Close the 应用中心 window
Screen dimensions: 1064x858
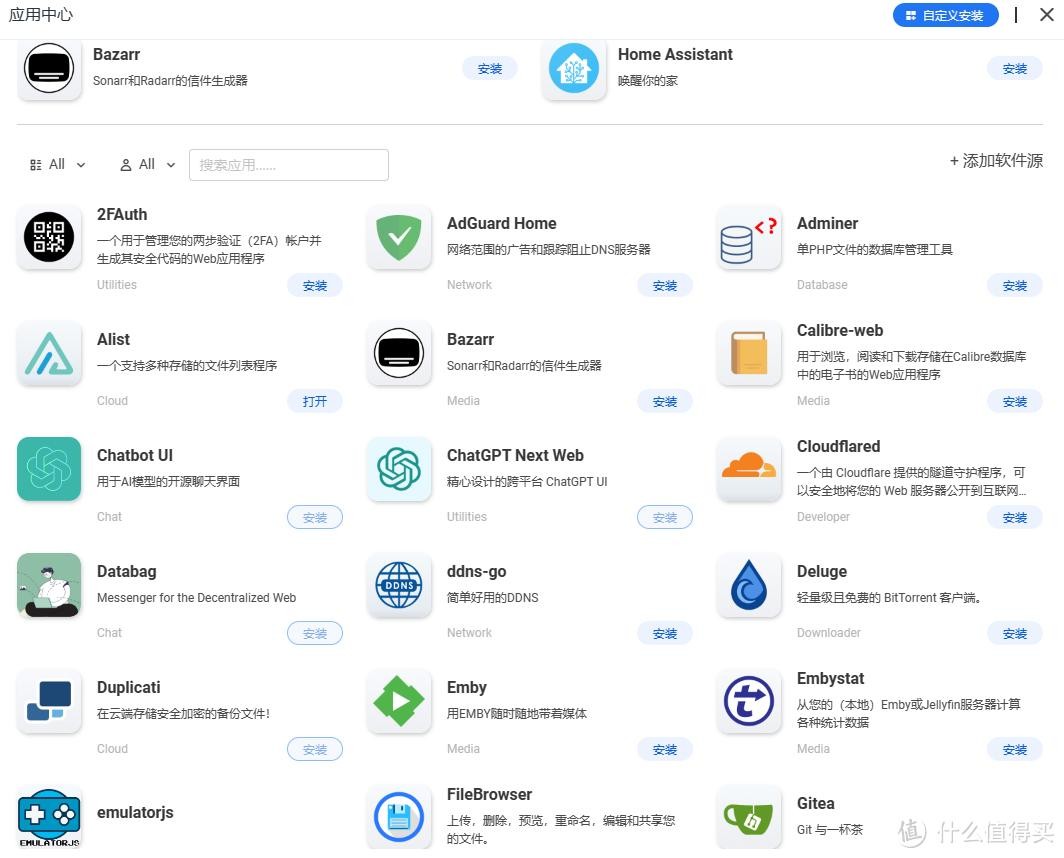click(1046, 14)
